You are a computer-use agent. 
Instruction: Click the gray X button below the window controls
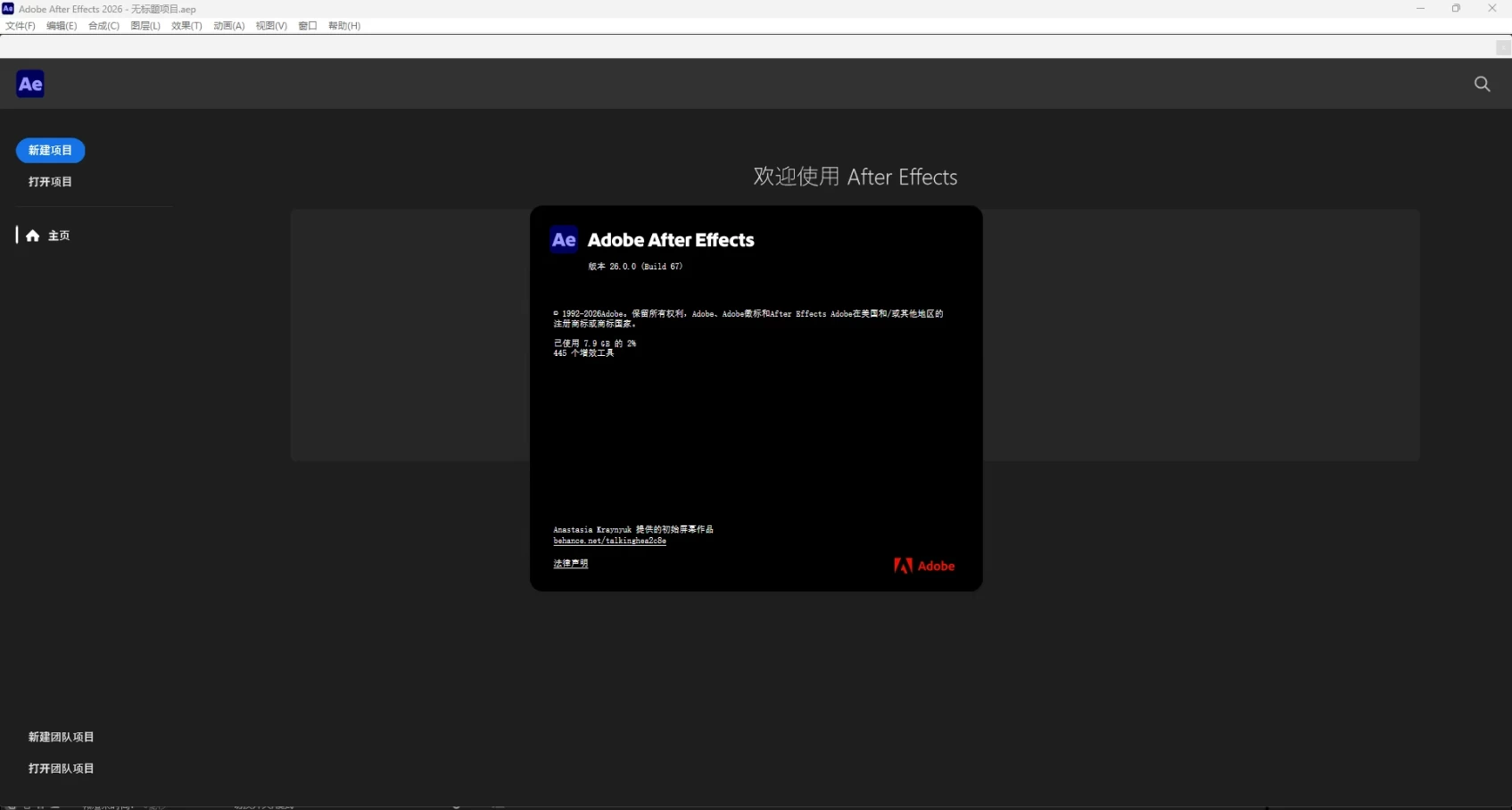[x=1503, y=47]
